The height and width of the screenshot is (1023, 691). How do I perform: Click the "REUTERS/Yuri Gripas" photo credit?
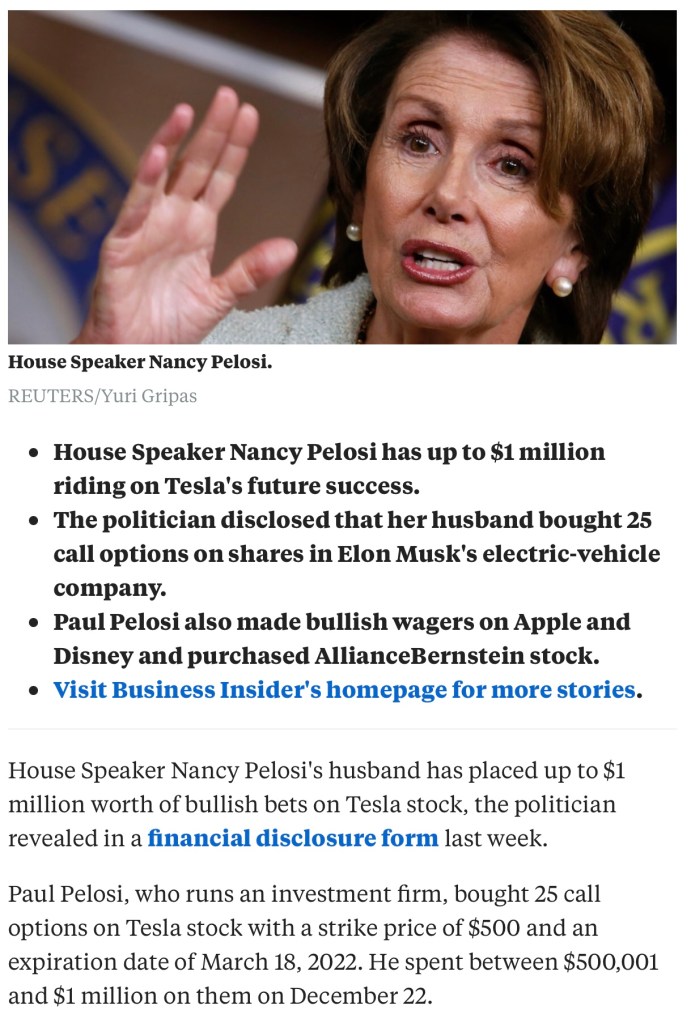pos(102,395)
